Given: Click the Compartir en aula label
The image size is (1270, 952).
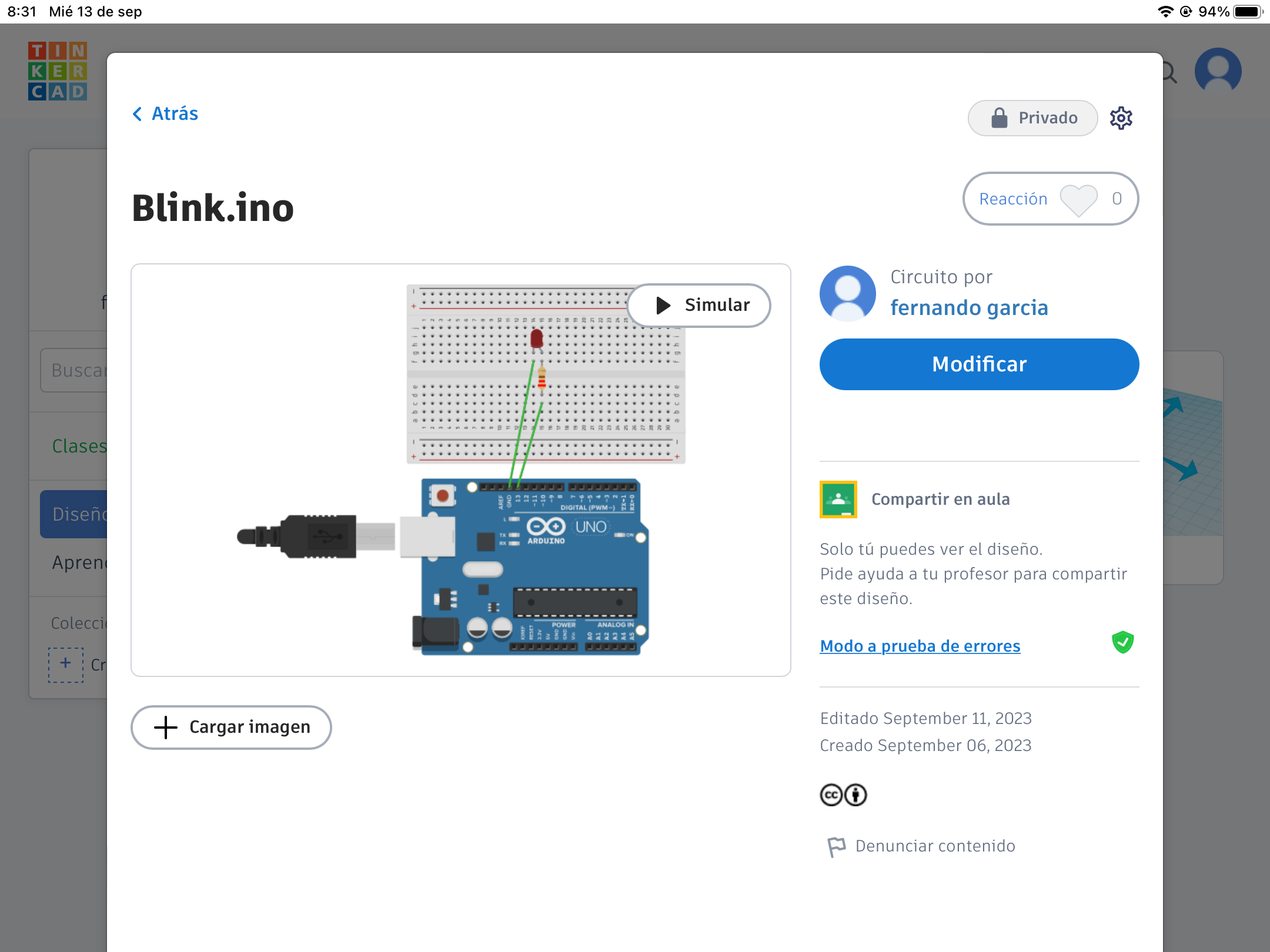Looking at the screenshot, I should click(940, 499).
